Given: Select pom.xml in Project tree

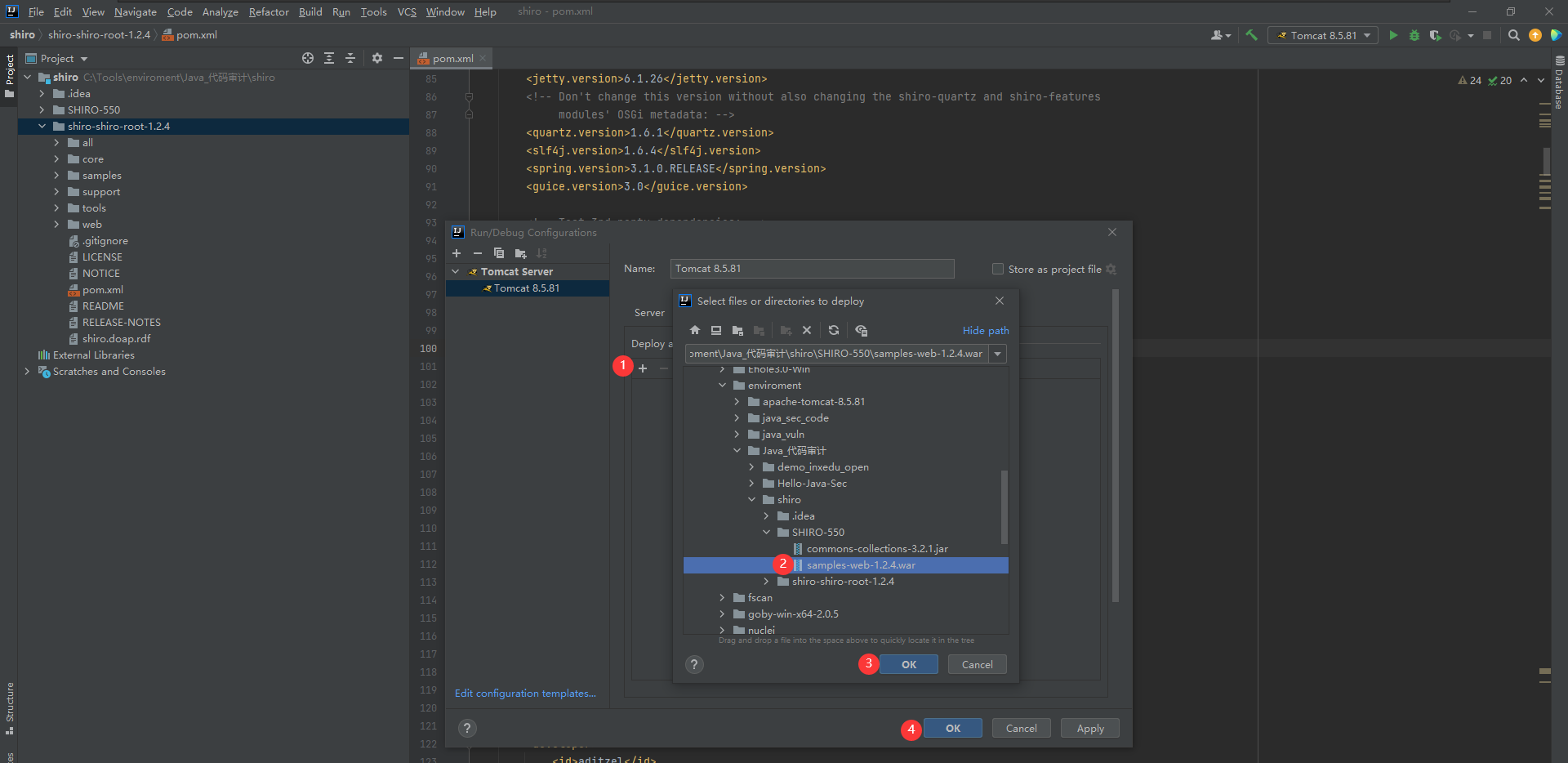Looking at the screenshot, I should (x=103, y=290).
